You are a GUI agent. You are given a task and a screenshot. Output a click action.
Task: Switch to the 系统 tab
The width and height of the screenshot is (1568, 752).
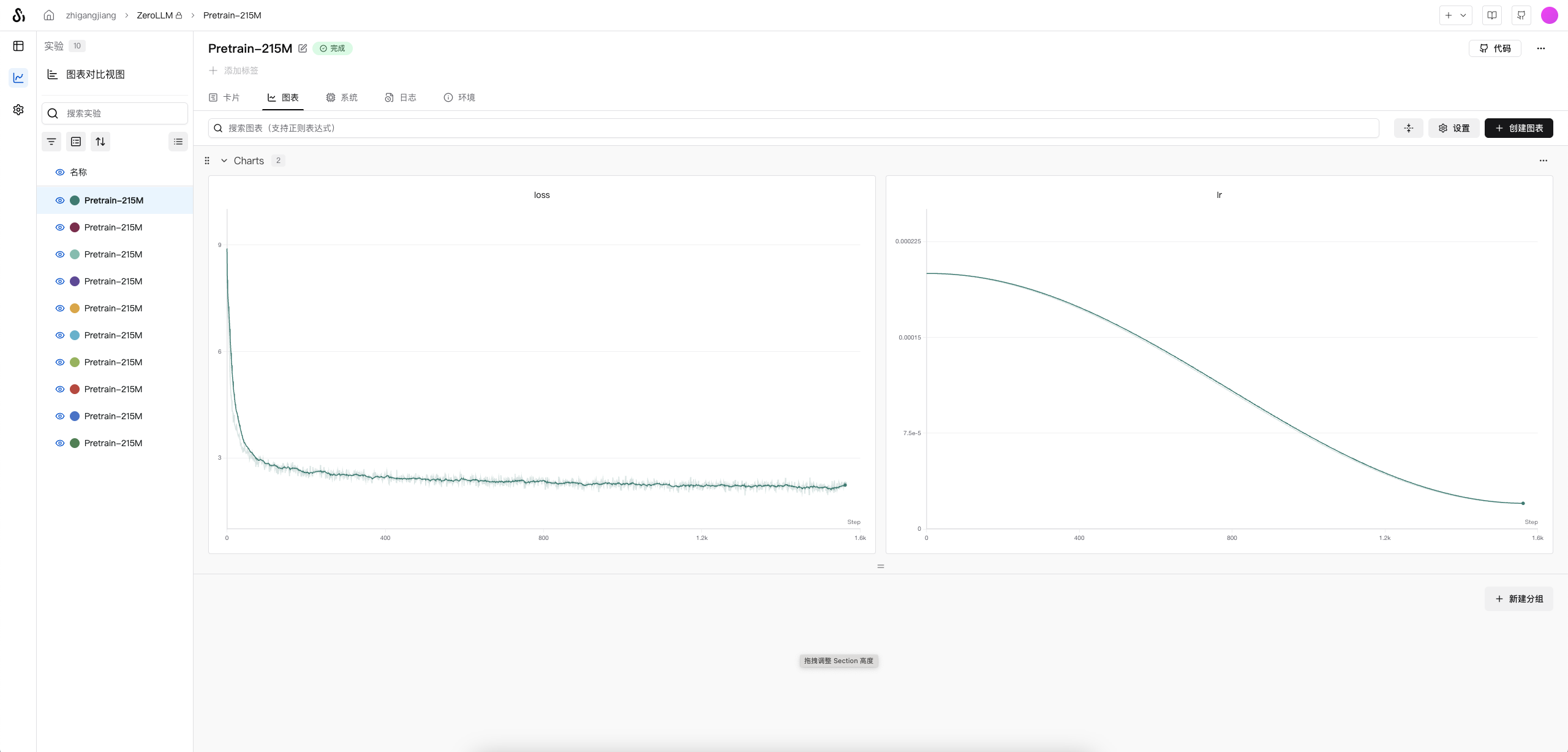pyautogui.click(x=342, y=97)
